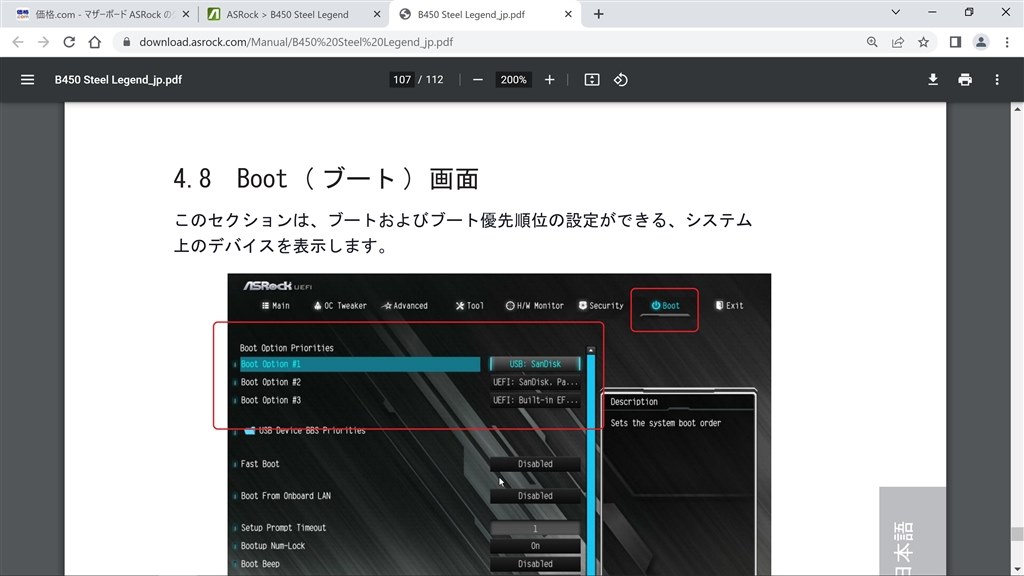Click USB Device BBS Priorities text
Screen dimensions: 1024x576
(312, 430)
